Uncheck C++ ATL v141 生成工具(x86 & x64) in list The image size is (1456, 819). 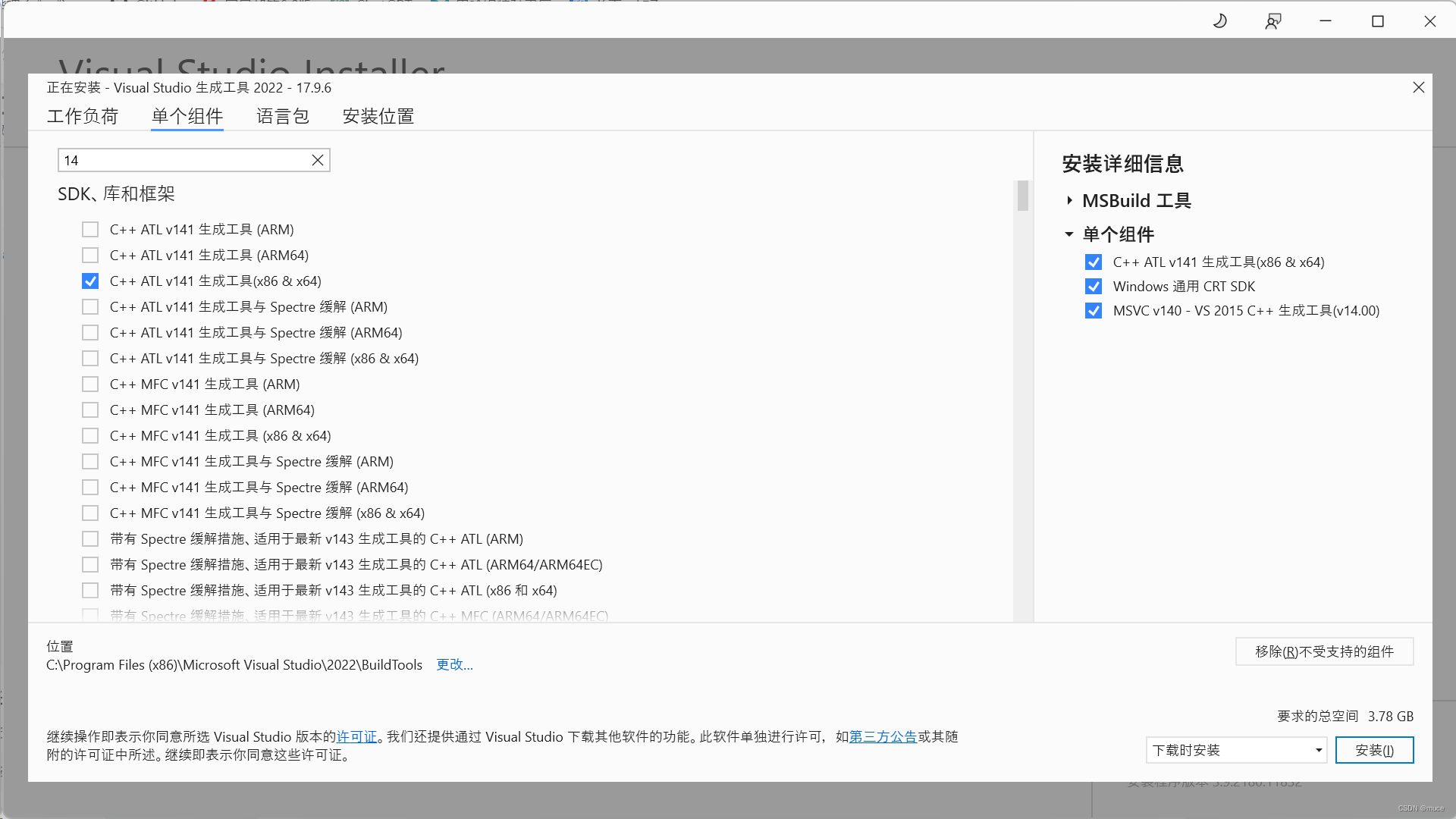pyautogui.click(x=90, y=281)
